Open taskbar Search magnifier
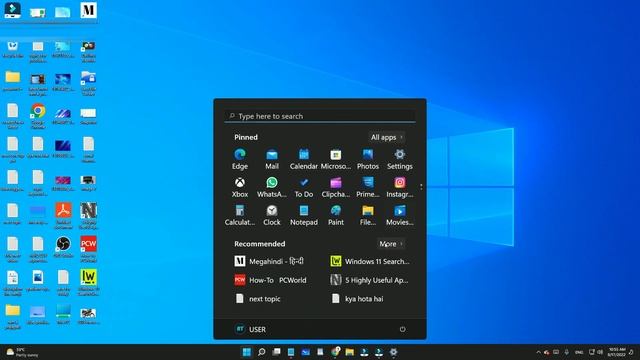Screen dimensions: 640x360 click(262, 352)
